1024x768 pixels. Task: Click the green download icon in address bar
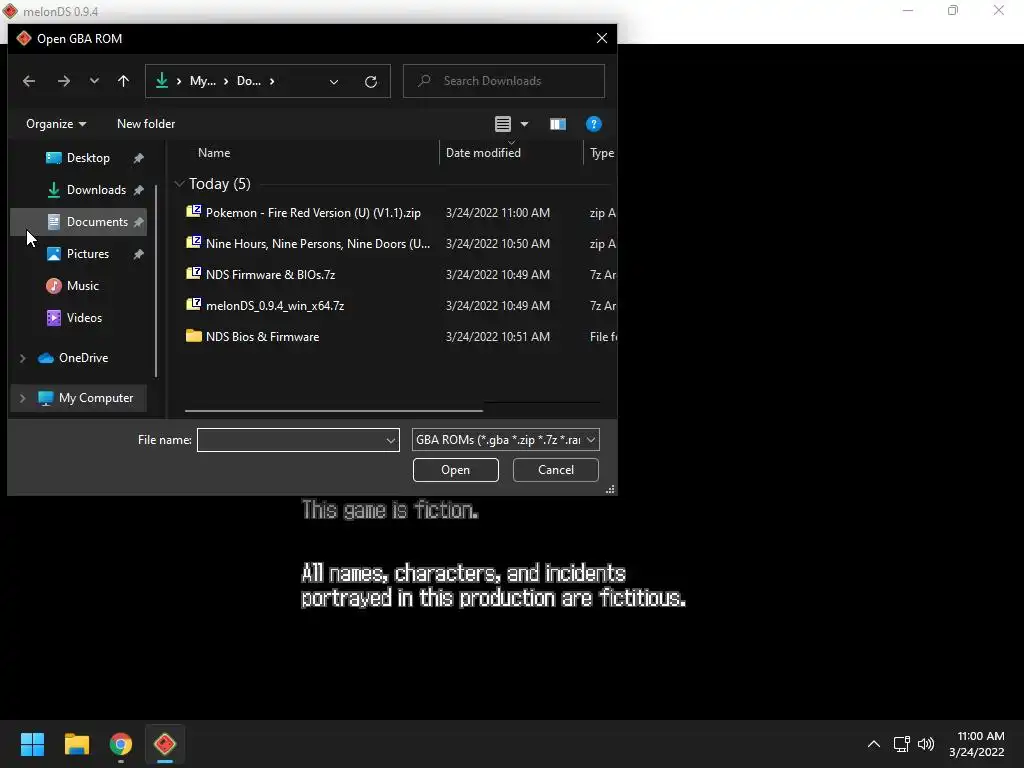[161, 80]
